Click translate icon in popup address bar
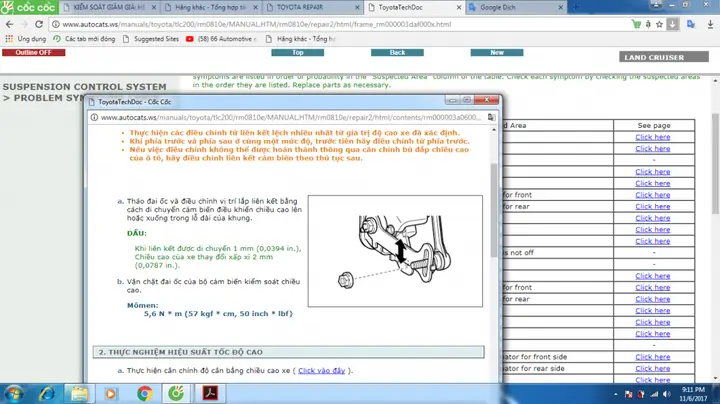The image size is (720, 404). click(491, 118)
